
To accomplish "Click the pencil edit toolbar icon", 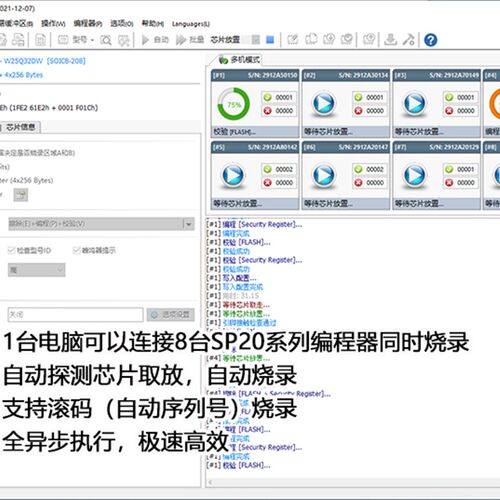I will (293, 40).
